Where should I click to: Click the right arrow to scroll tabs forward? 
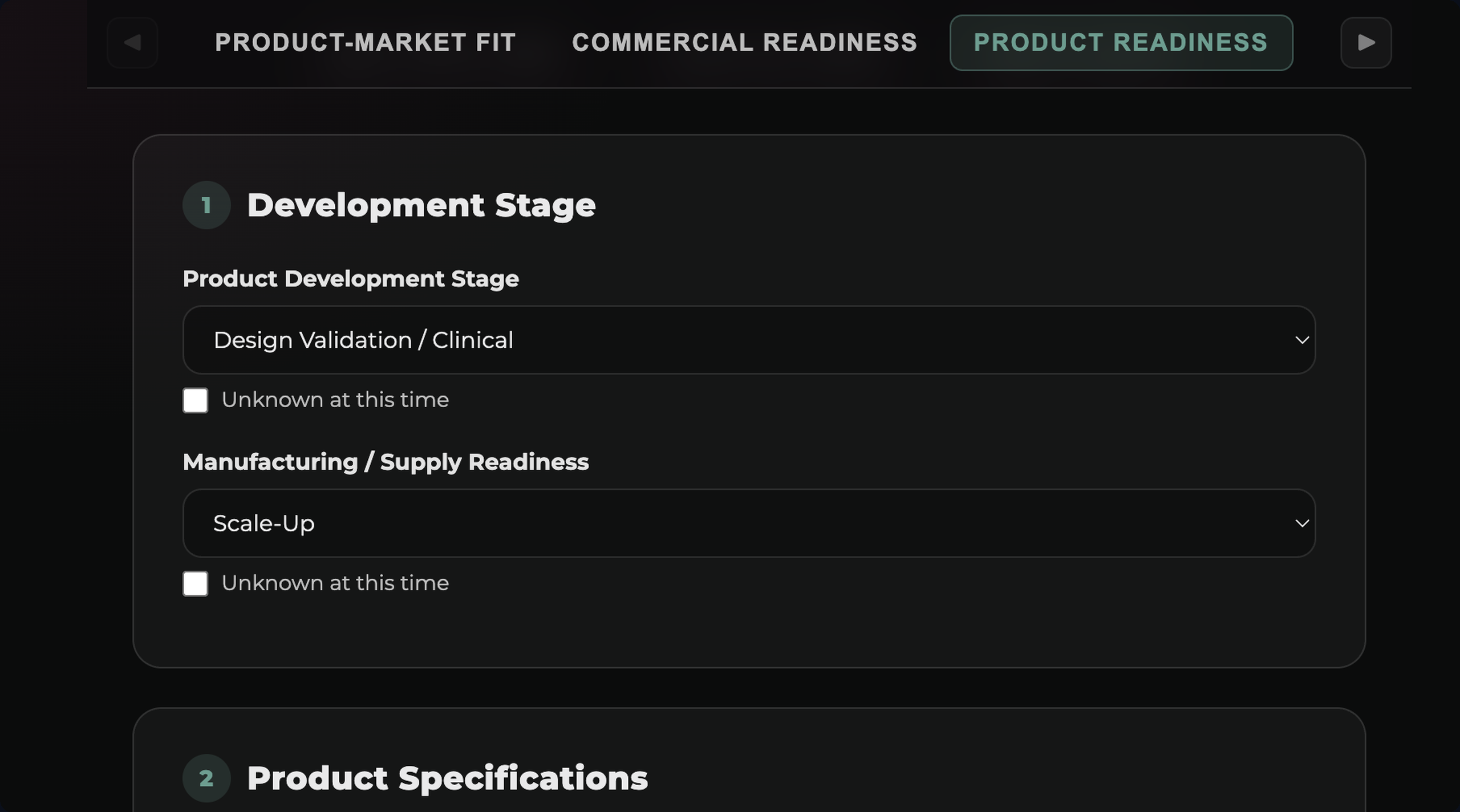(1366, 43)
